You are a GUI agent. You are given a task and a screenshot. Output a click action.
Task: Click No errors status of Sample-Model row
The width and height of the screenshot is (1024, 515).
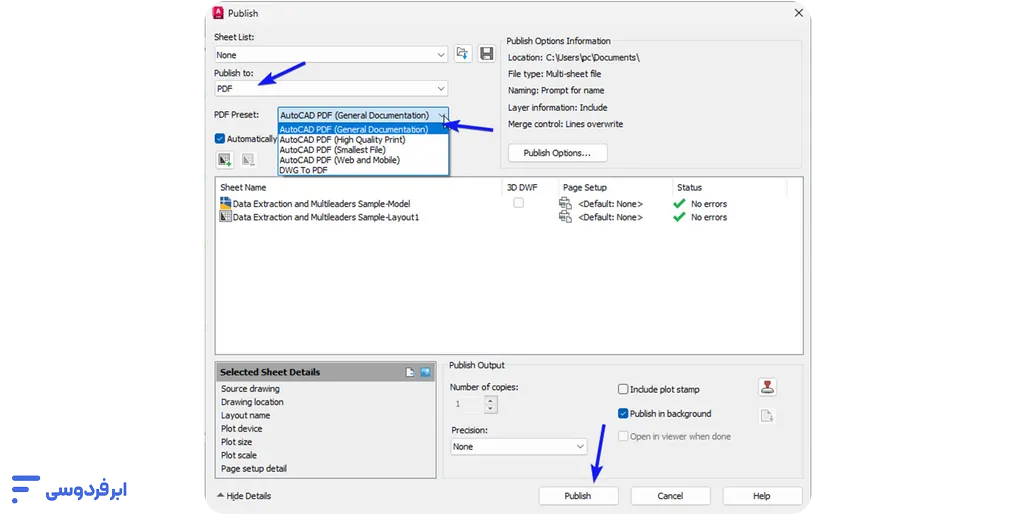click(x=709, y=204)
